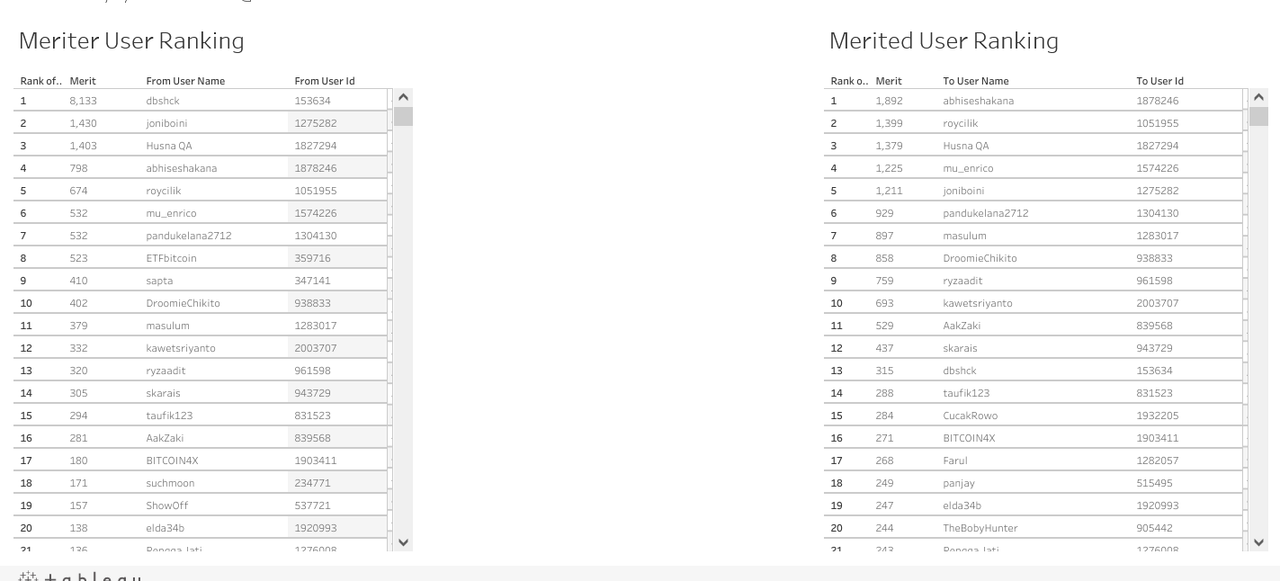Click the 8,133 merit value
This screenshot has height=581, width=1280.
click(x=83, y=101)
